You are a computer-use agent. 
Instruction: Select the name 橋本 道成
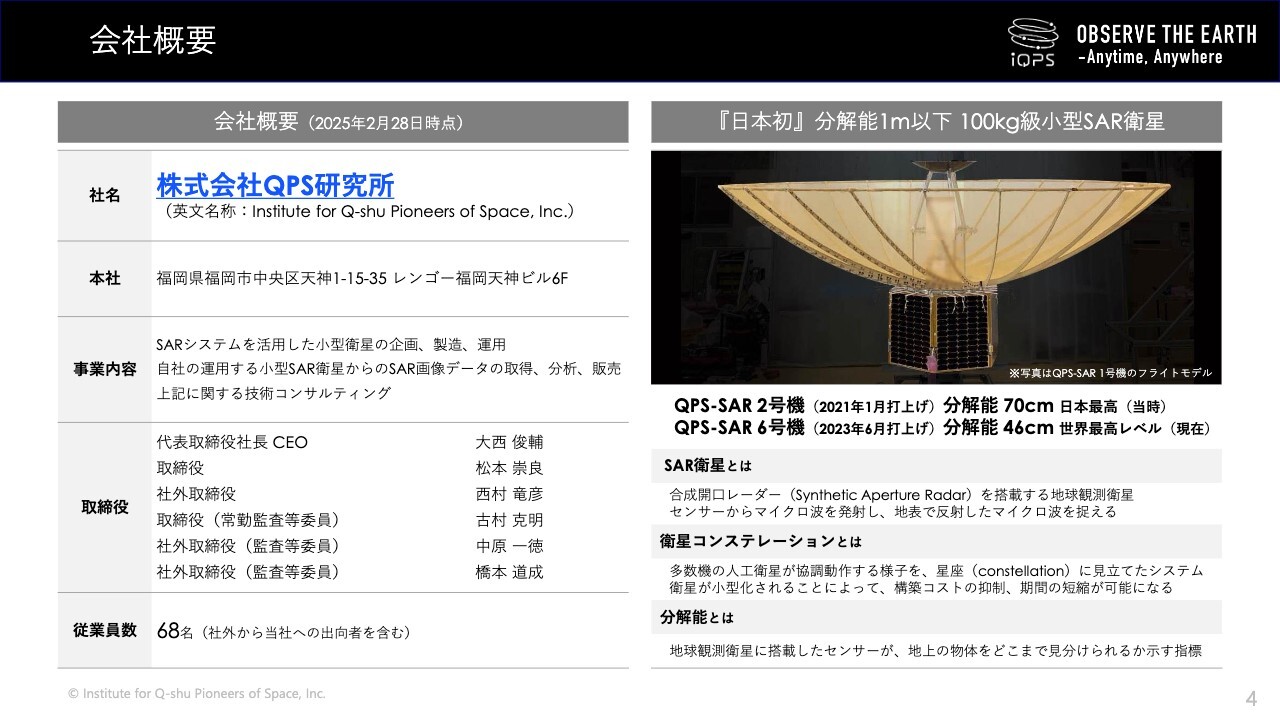click(x=509, y=572)
